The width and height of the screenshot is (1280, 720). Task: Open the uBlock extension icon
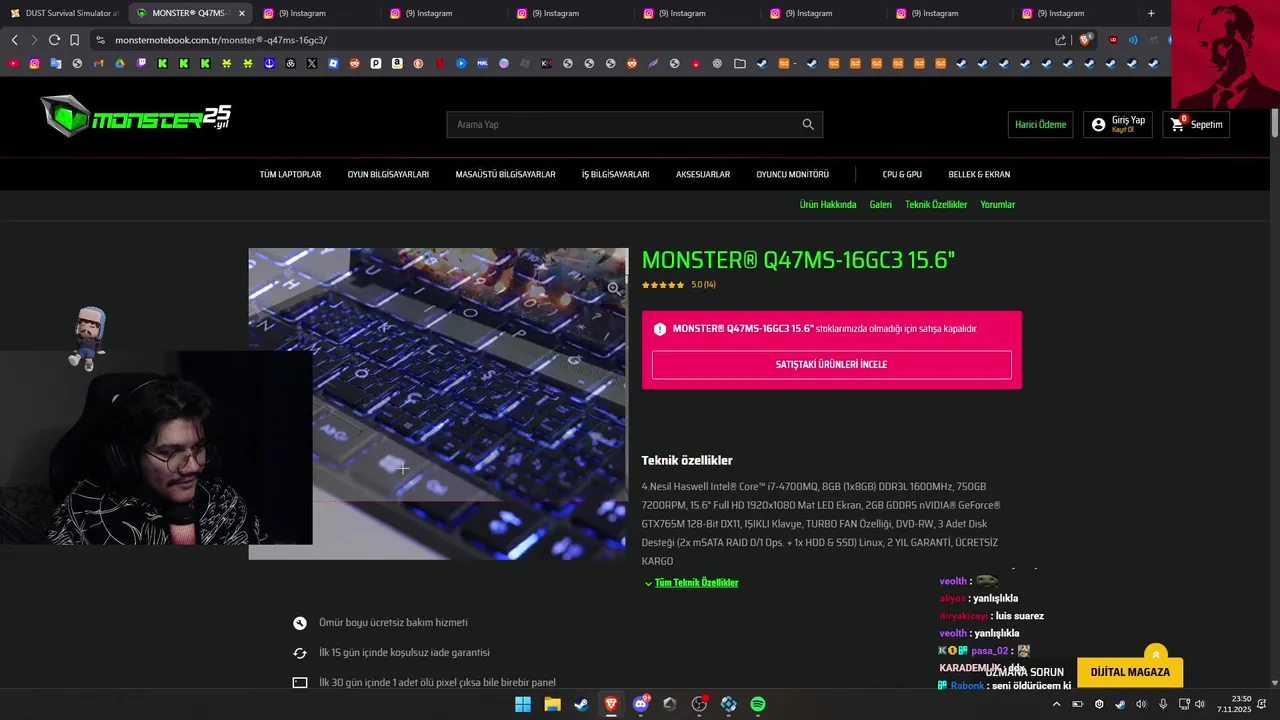tap(1113, 40)
